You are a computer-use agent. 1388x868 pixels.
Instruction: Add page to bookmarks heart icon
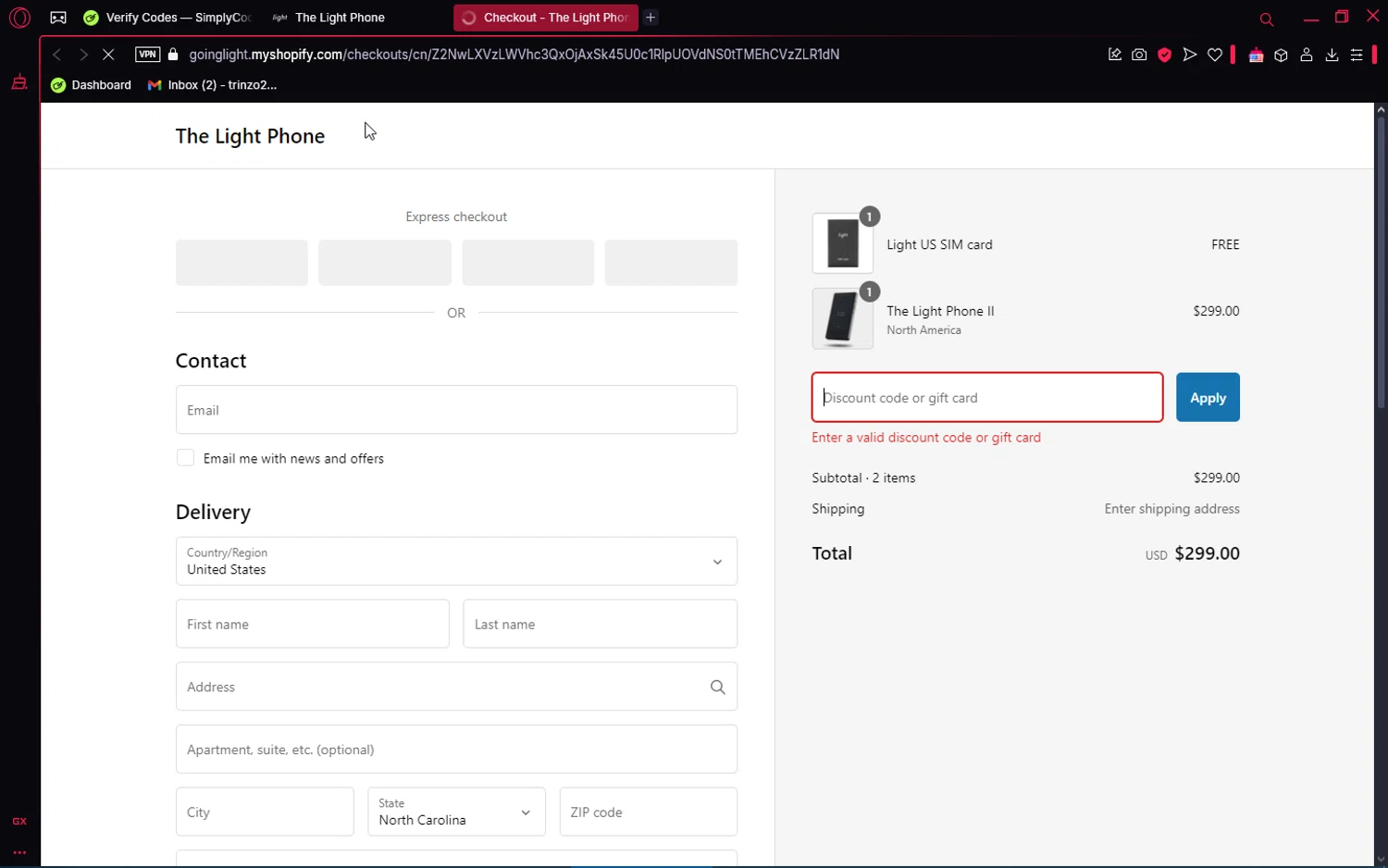1215,55
